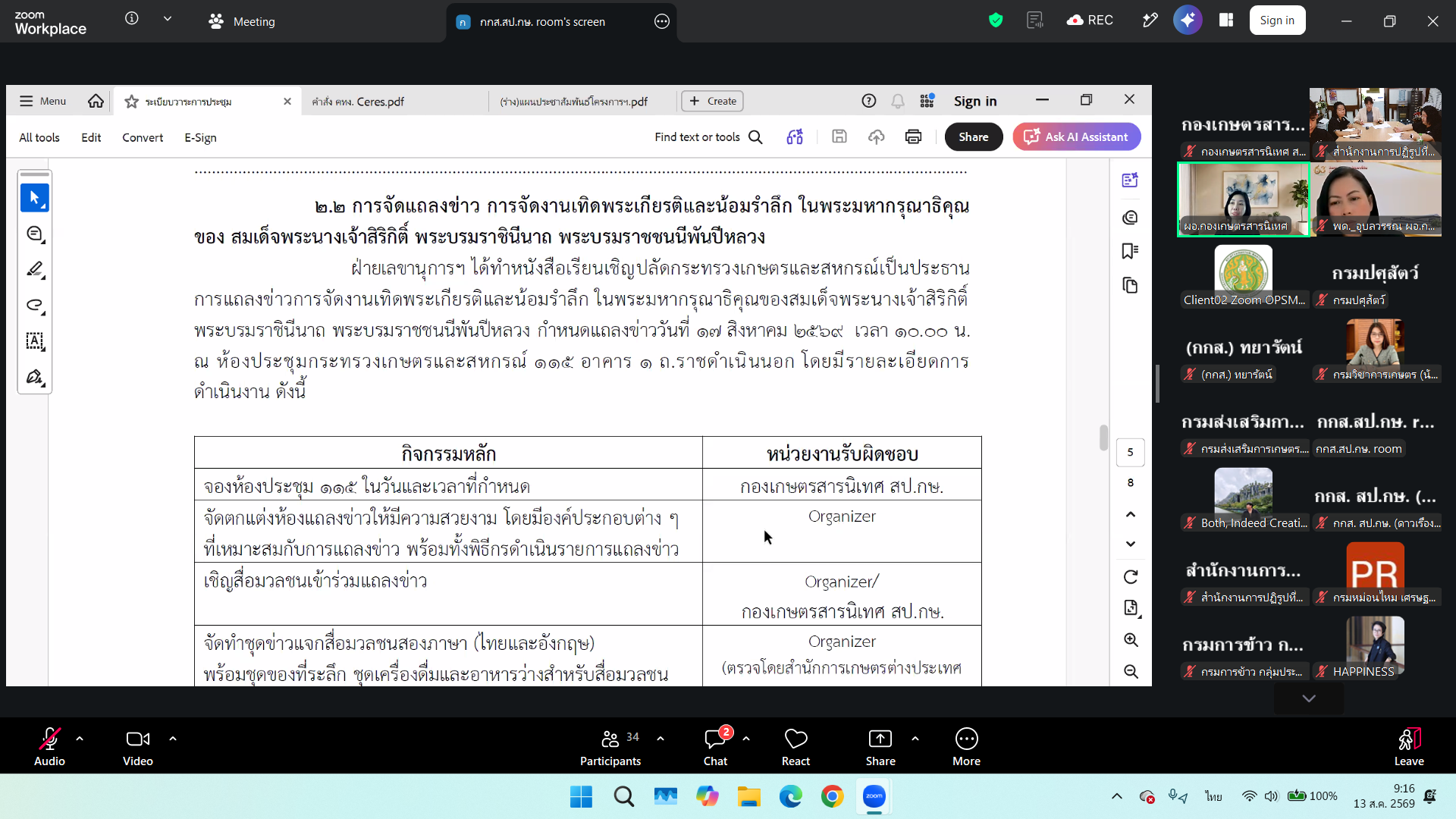Open All tools in Acrobat
1456x819 pixels.
click(x=39, y=137)
